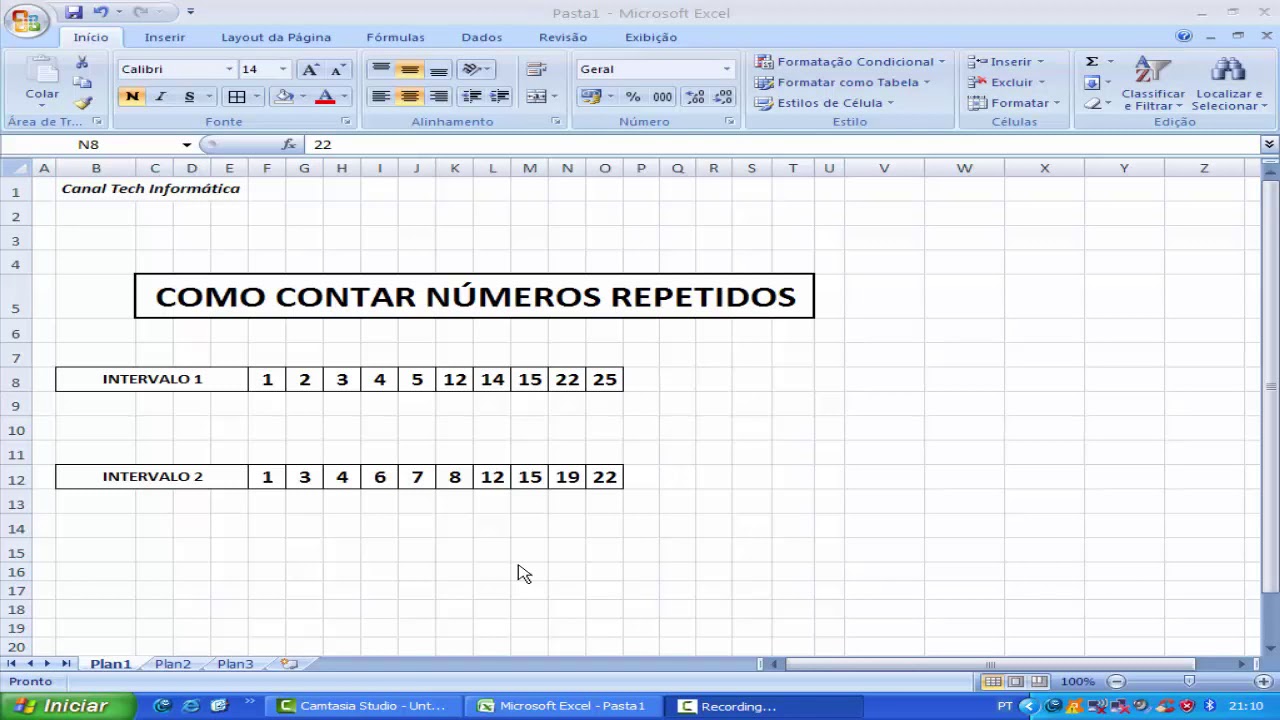Open the Geral number format dropdown
Viewport: 1280px width, 720px height.
(727, 69)
